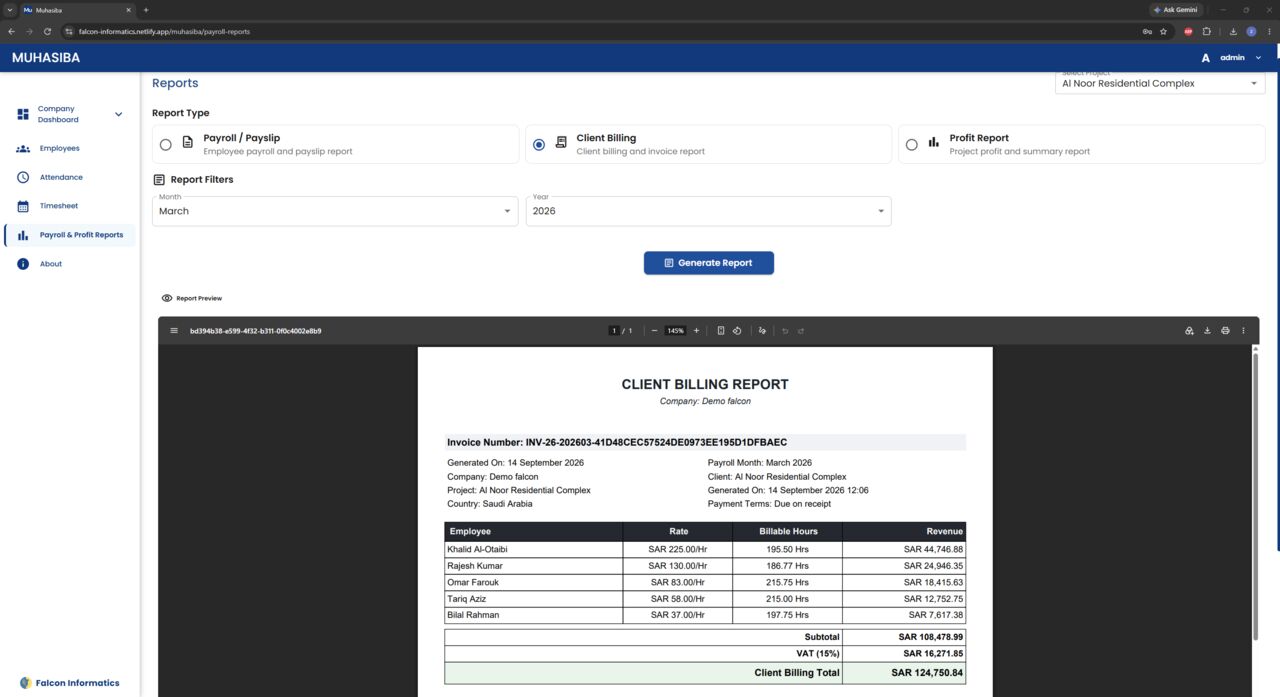
Task: Open the browser extensions puzzle icon
Action: (x=1207, y=31)
